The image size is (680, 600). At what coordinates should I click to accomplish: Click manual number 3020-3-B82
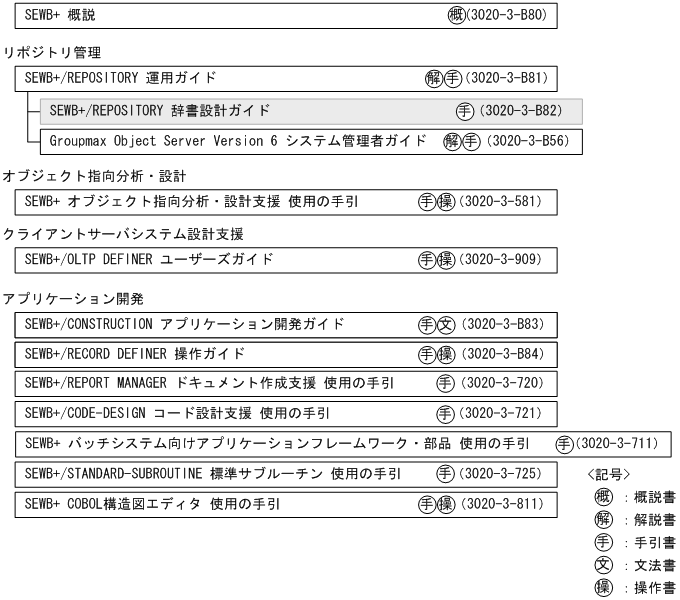point(521,111)
